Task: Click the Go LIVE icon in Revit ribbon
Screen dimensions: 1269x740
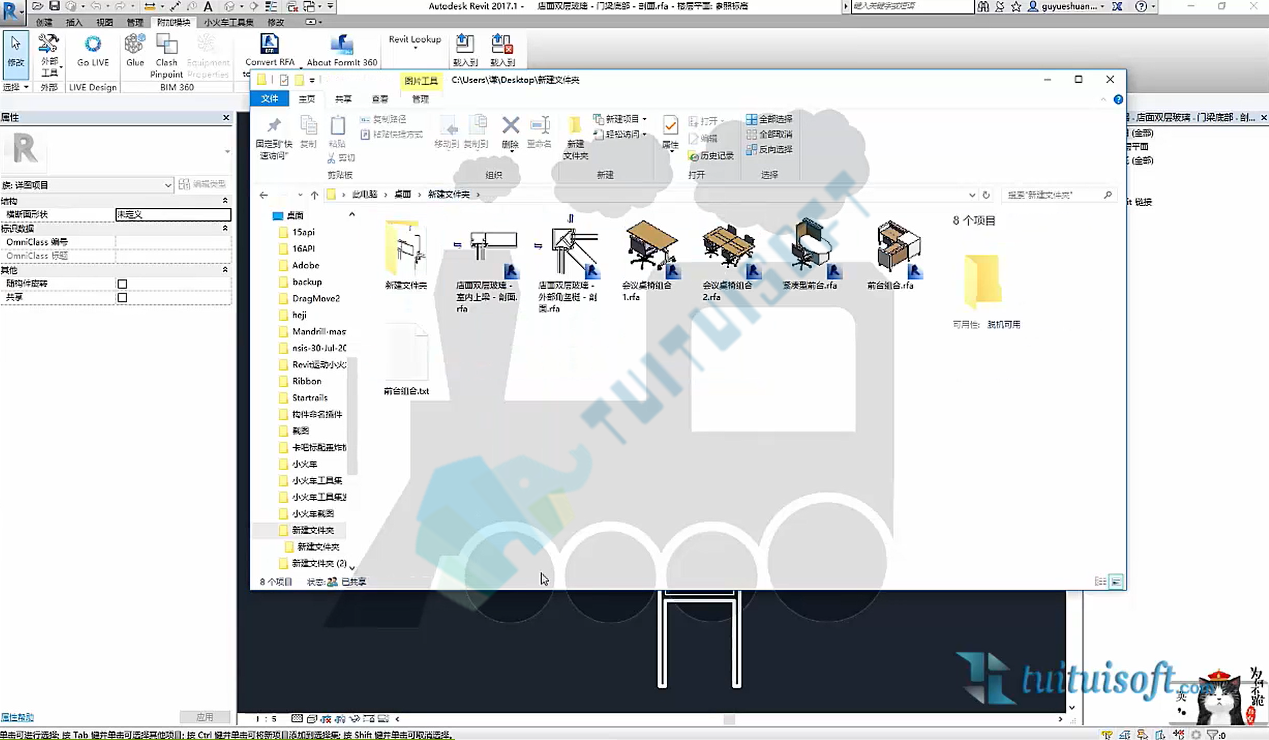Action: coord(93,50)
